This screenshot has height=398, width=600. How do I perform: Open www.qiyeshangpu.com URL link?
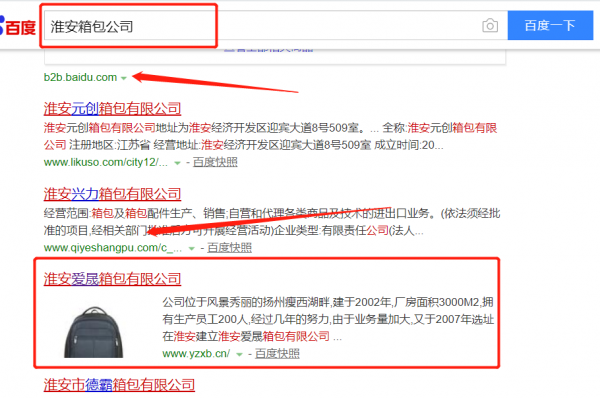click(113, 248)
